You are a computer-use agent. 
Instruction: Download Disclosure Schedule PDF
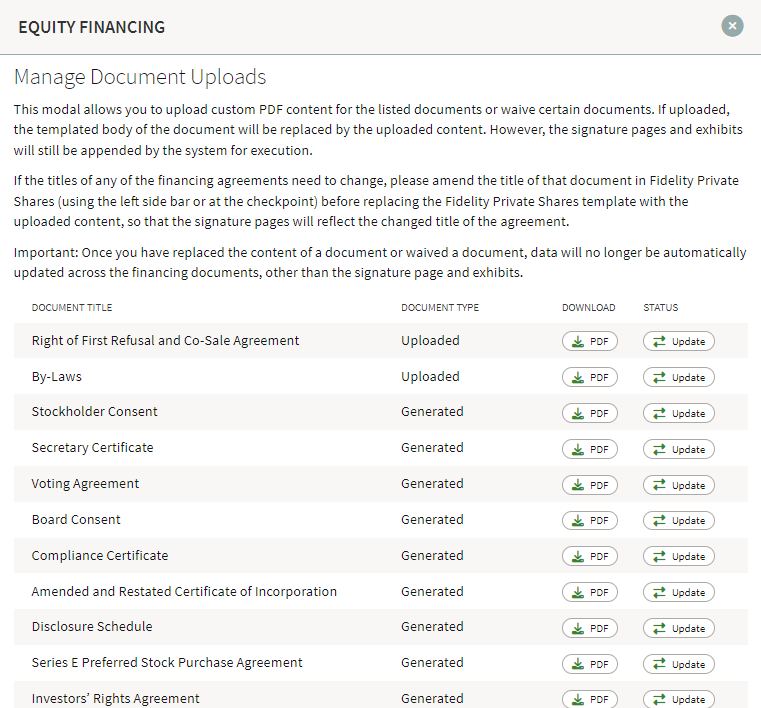click(x=590, y=628)
